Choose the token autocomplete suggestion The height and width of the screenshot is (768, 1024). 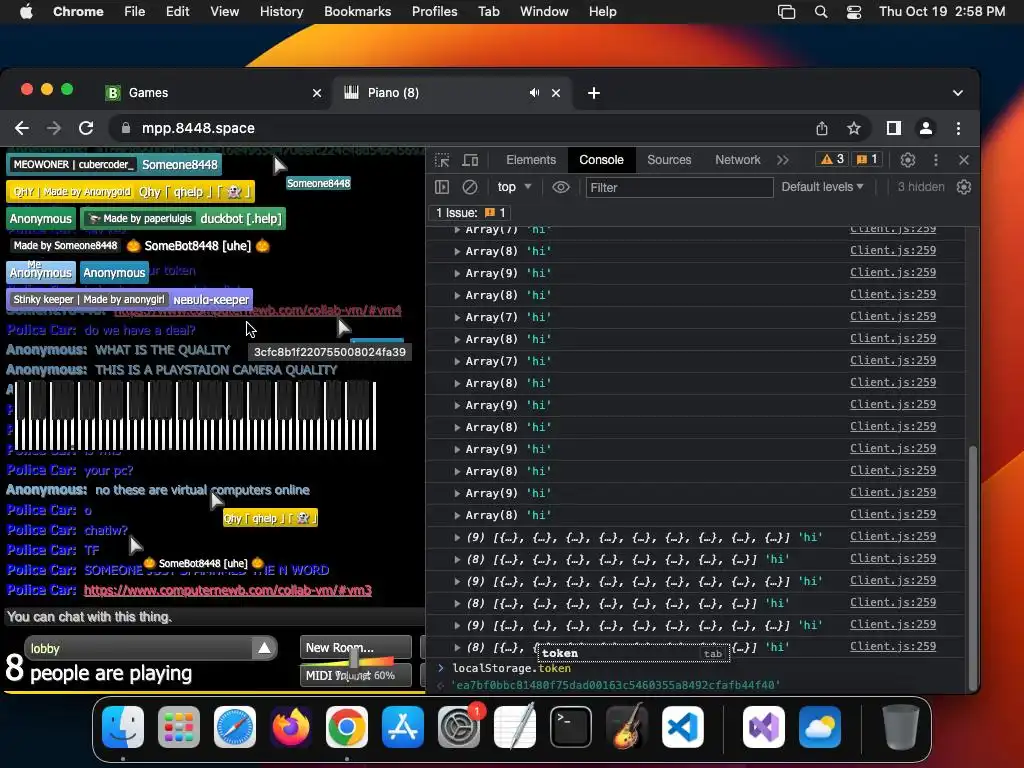pyautogui.click(x=633, y=653)
